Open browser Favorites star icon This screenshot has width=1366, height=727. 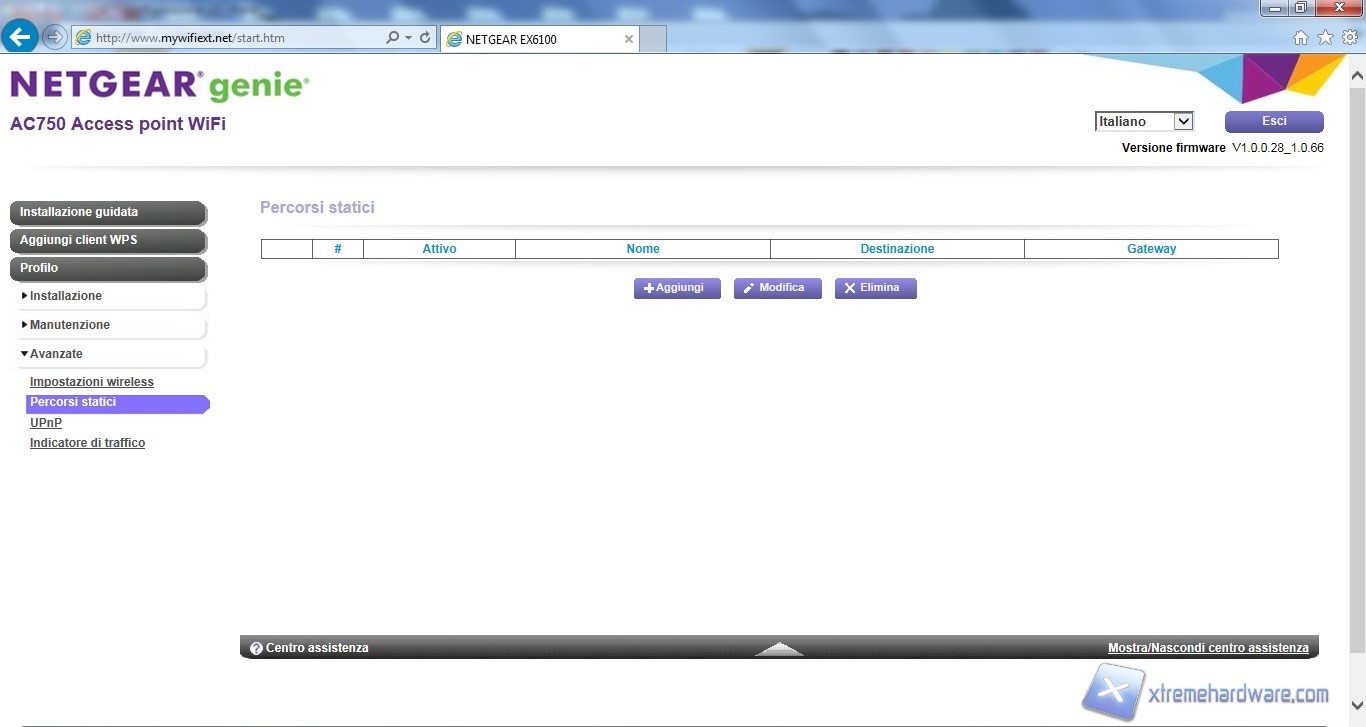pos(1325,38)
